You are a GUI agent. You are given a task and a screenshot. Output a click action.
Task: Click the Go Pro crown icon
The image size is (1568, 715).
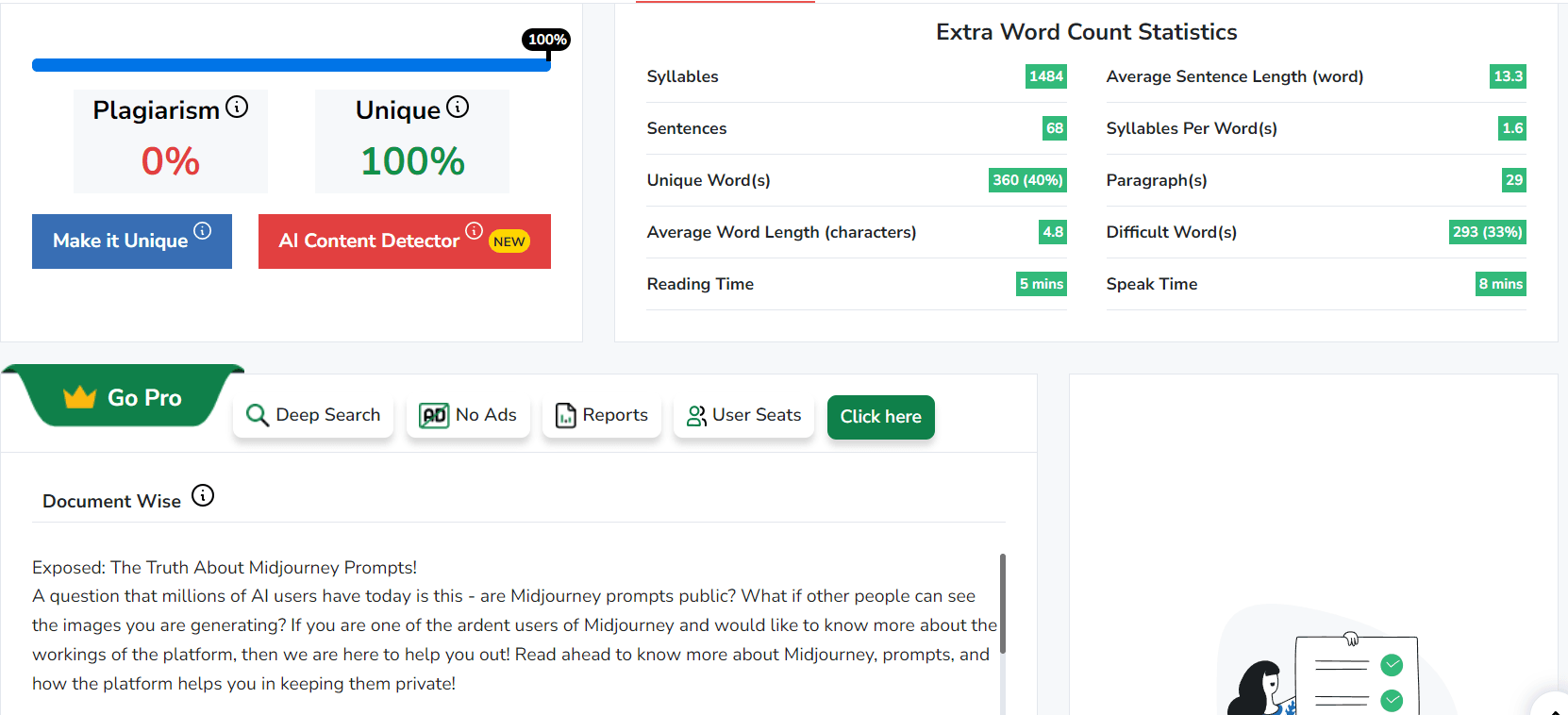(x=80, y=397)
